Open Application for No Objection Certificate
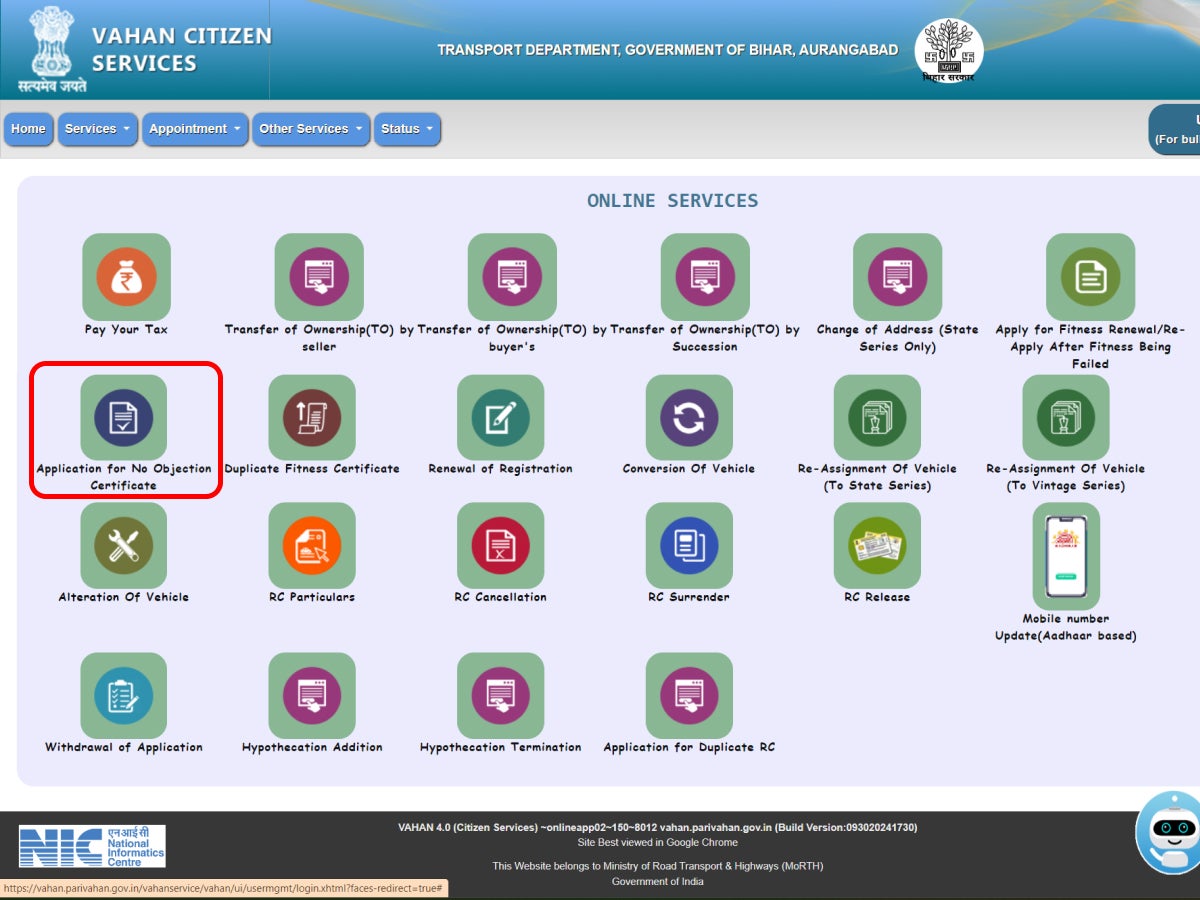The width and height of the screenshot is (1200, 900). (x=124, y=418)
